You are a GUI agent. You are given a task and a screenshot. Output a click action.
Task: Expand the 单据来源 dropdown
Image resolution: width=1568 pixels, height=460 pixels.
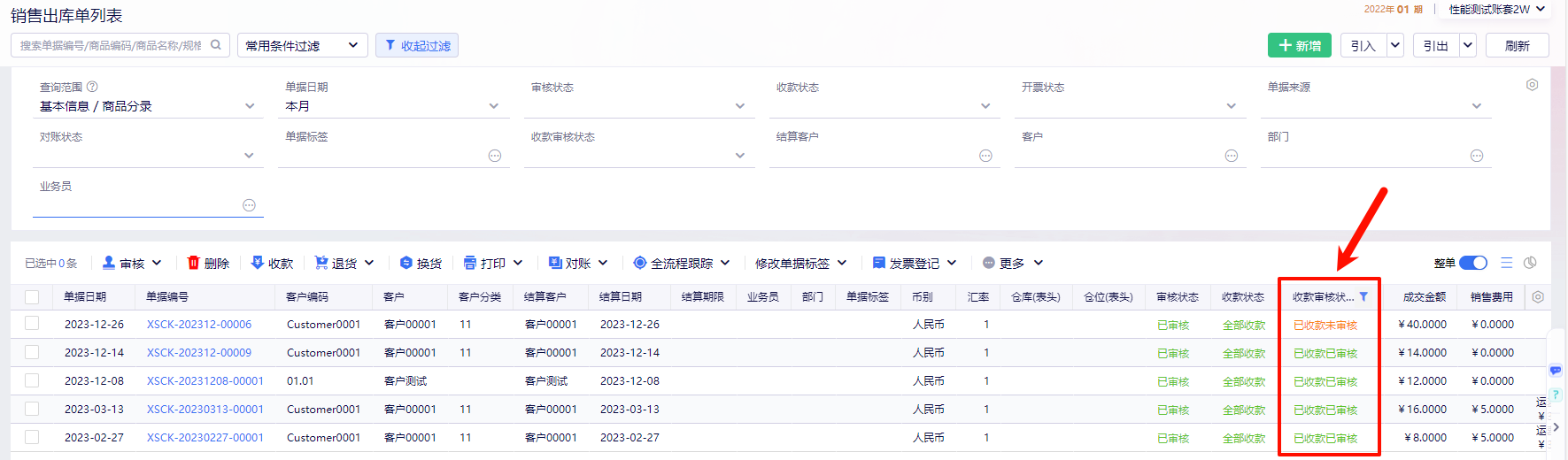click(1477, 106)
